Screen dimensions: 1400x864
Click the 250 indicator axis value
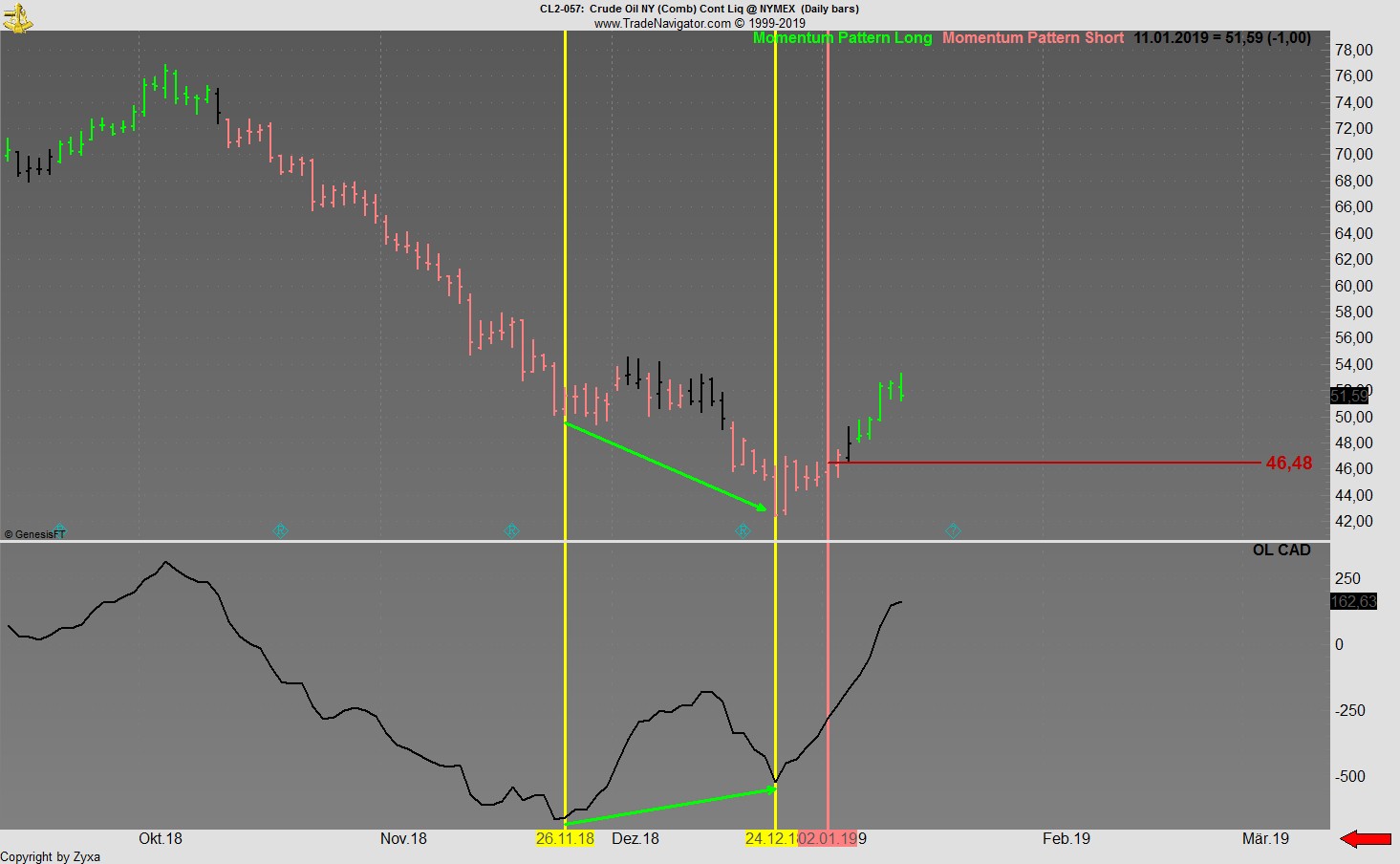pyautogui.click(x=1348, y=579)
